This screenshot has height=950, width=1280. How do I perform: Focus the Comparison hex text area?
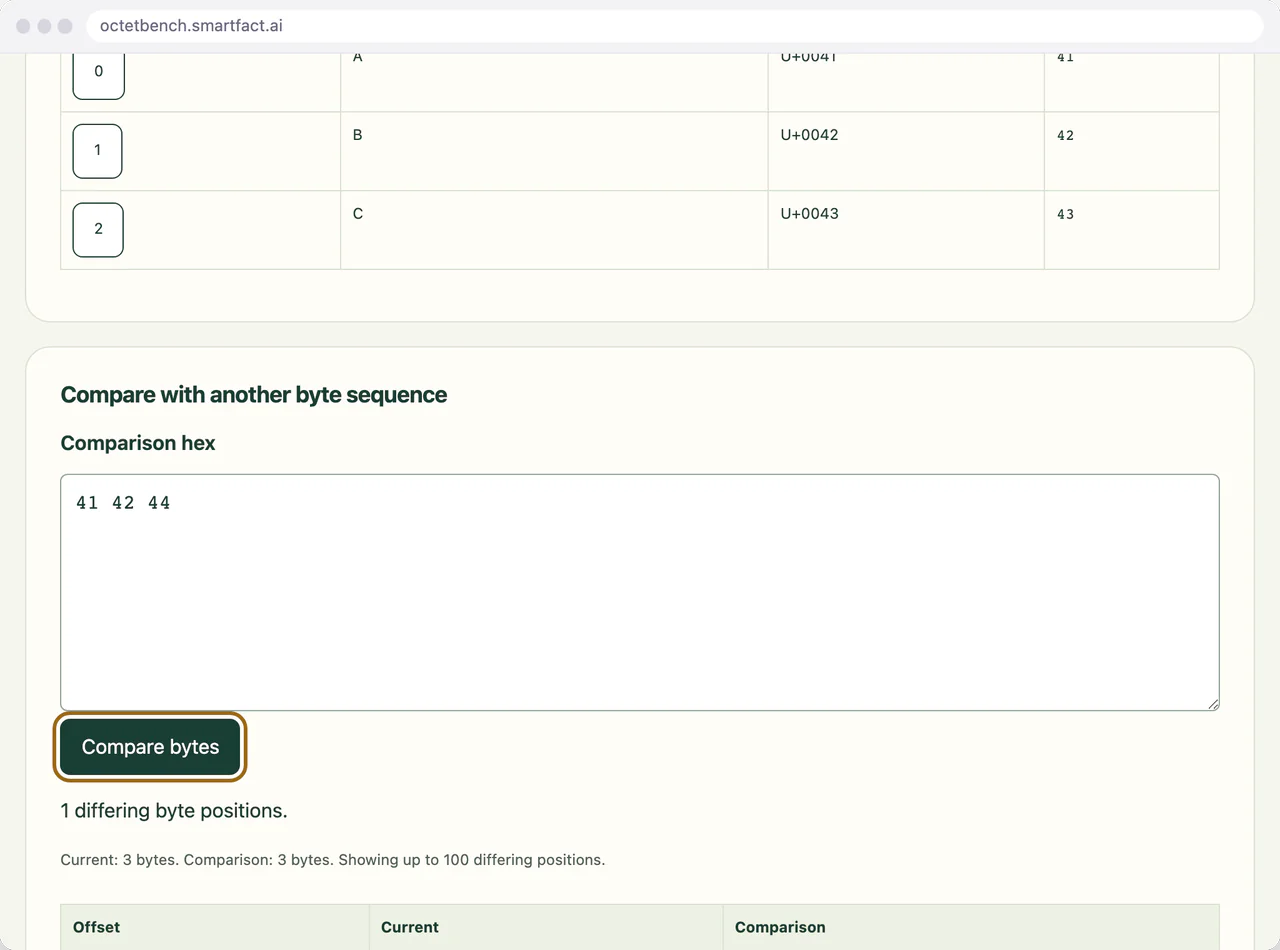[x=640, y=592]
